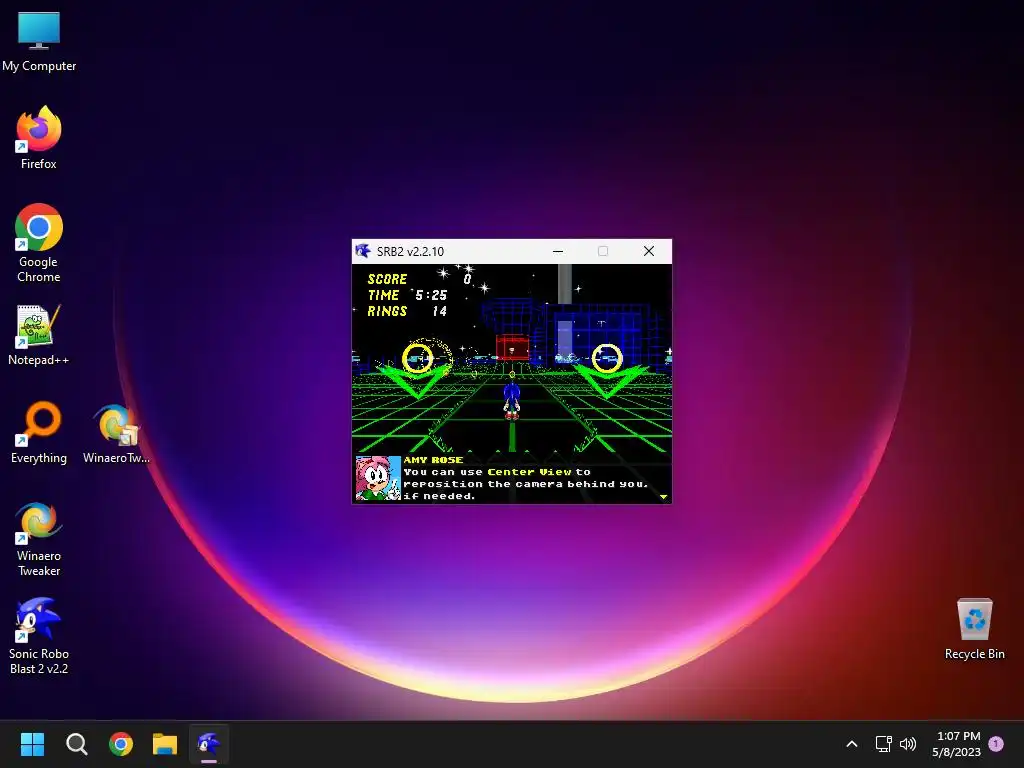
Task: Open File Explorer from the taskbar
Action: click(x=165, y=744)
